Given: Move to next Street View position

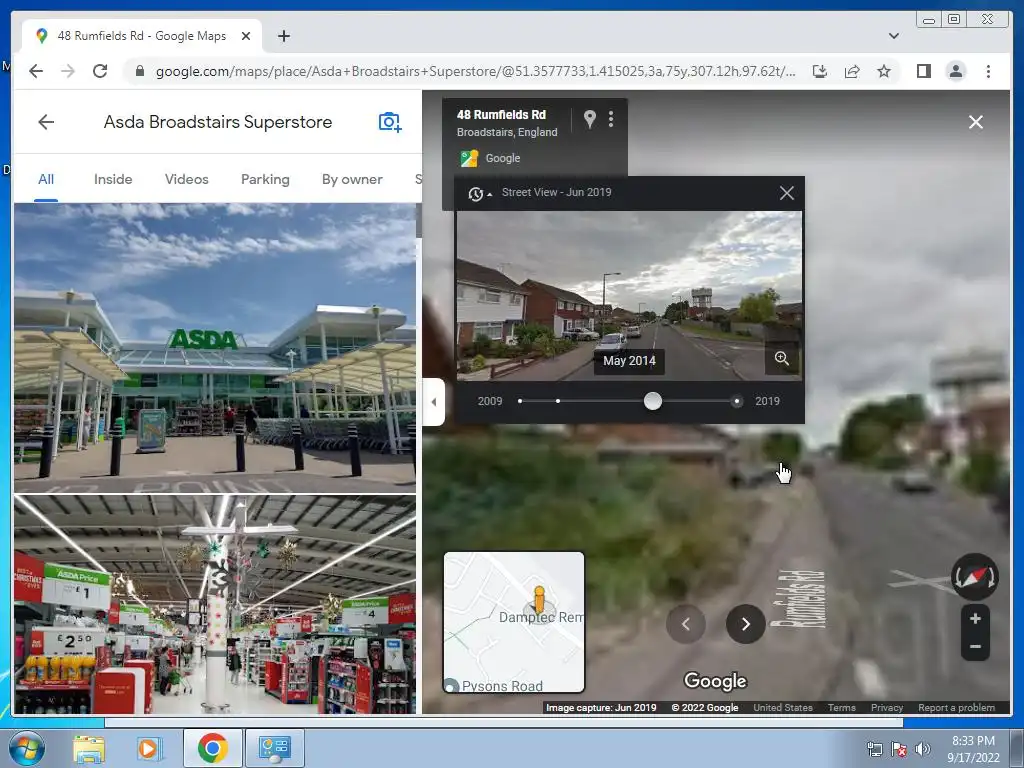Looking at the screenshot, I should (745, 624).
